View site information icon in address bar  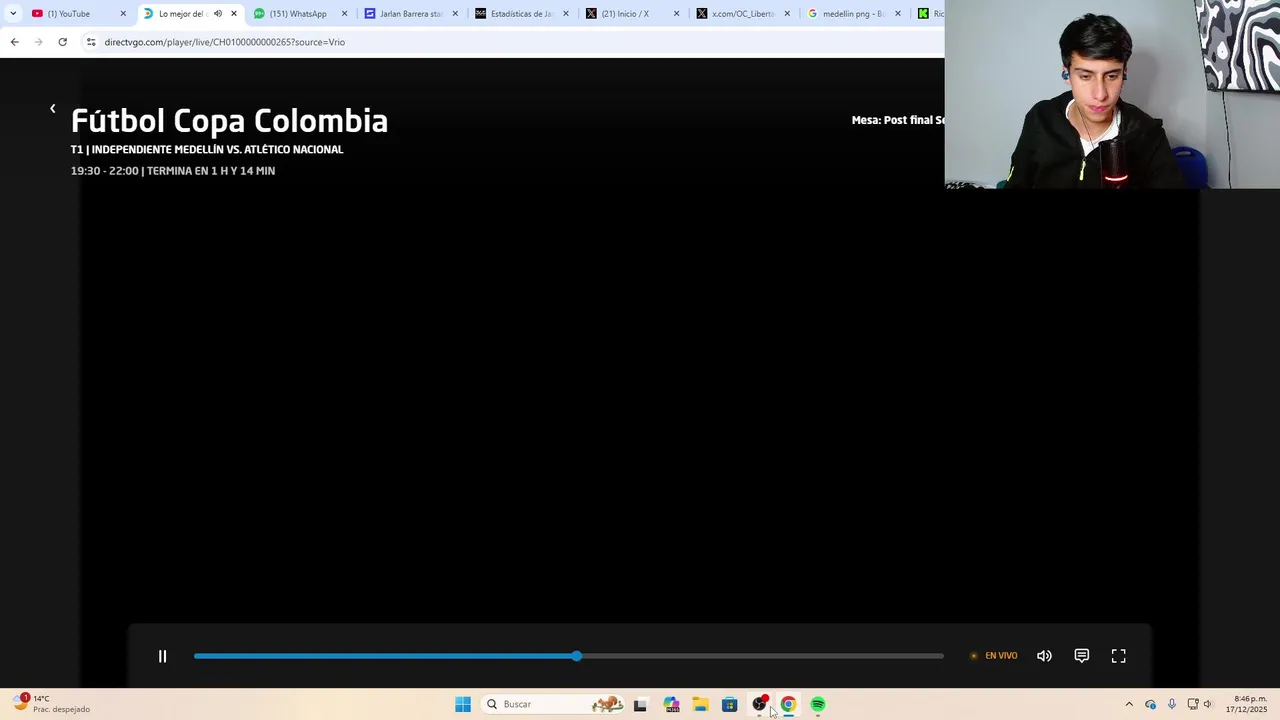pos(91,42)
